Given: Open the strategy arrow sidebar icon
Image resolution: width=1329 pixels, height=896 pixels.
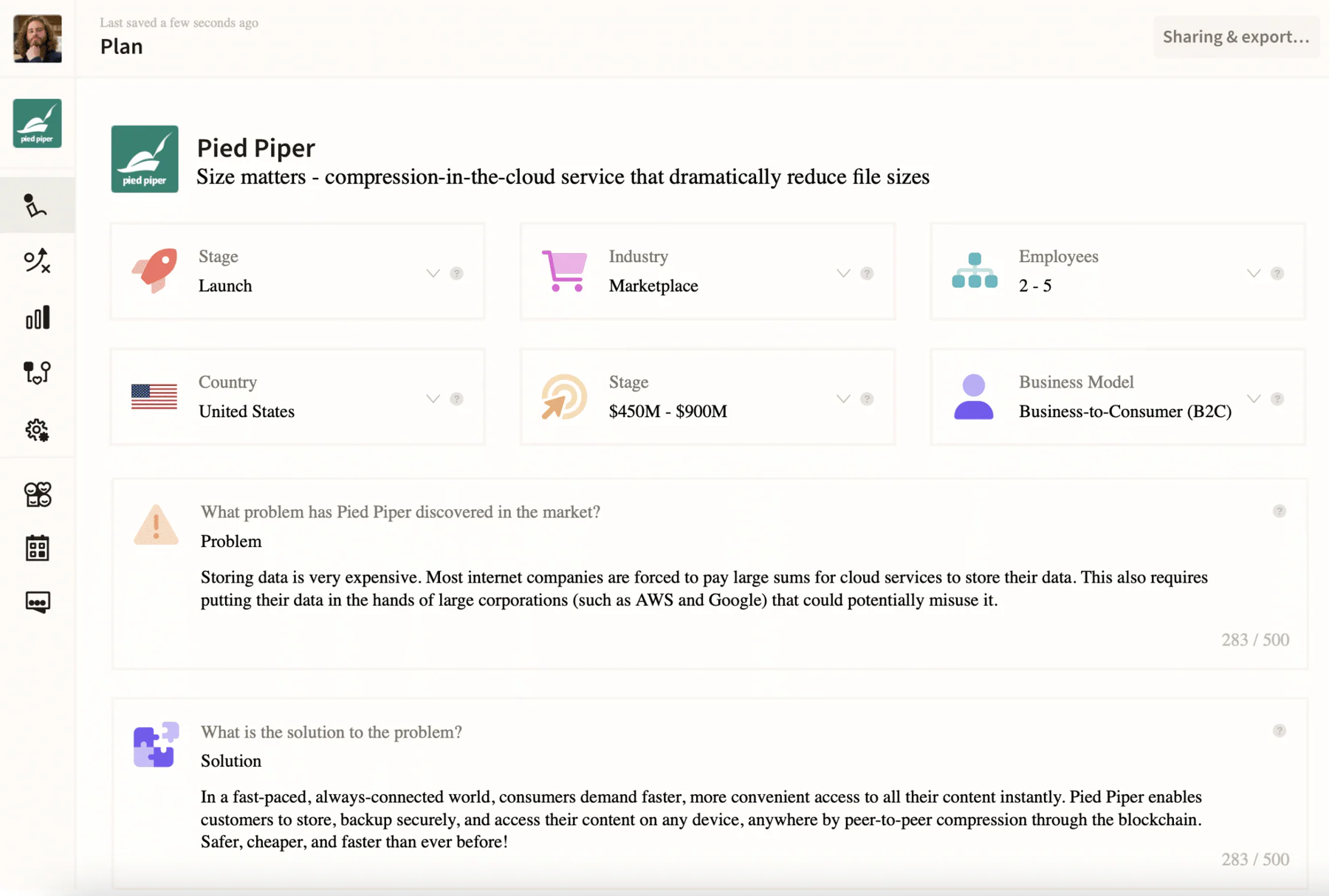Looking at the screenshot, I should (x=37, y=261).
